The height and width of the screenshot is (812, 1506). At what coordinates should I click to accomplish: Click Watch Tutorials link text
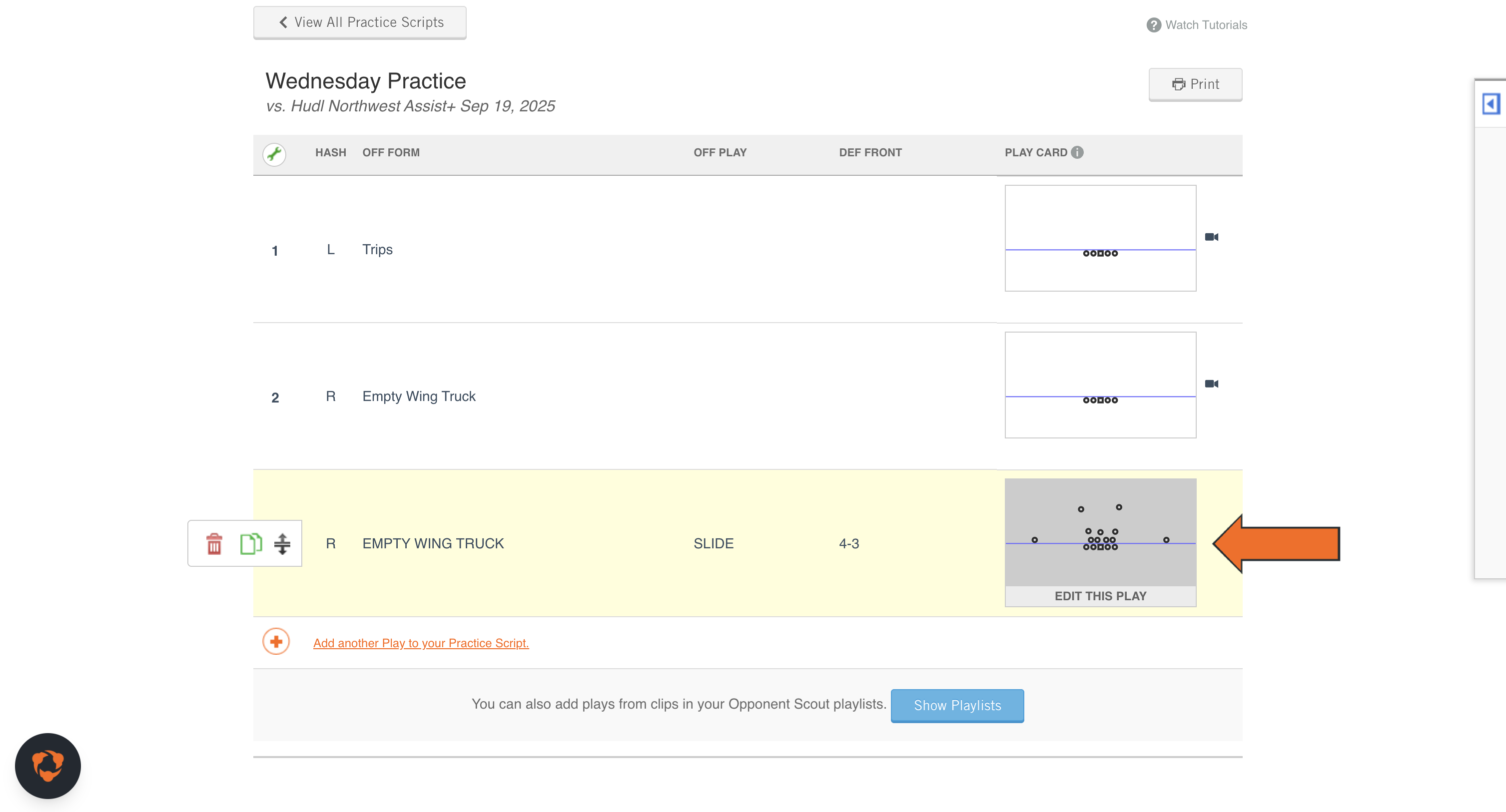pyautogui.click(x=1206, y=25)
